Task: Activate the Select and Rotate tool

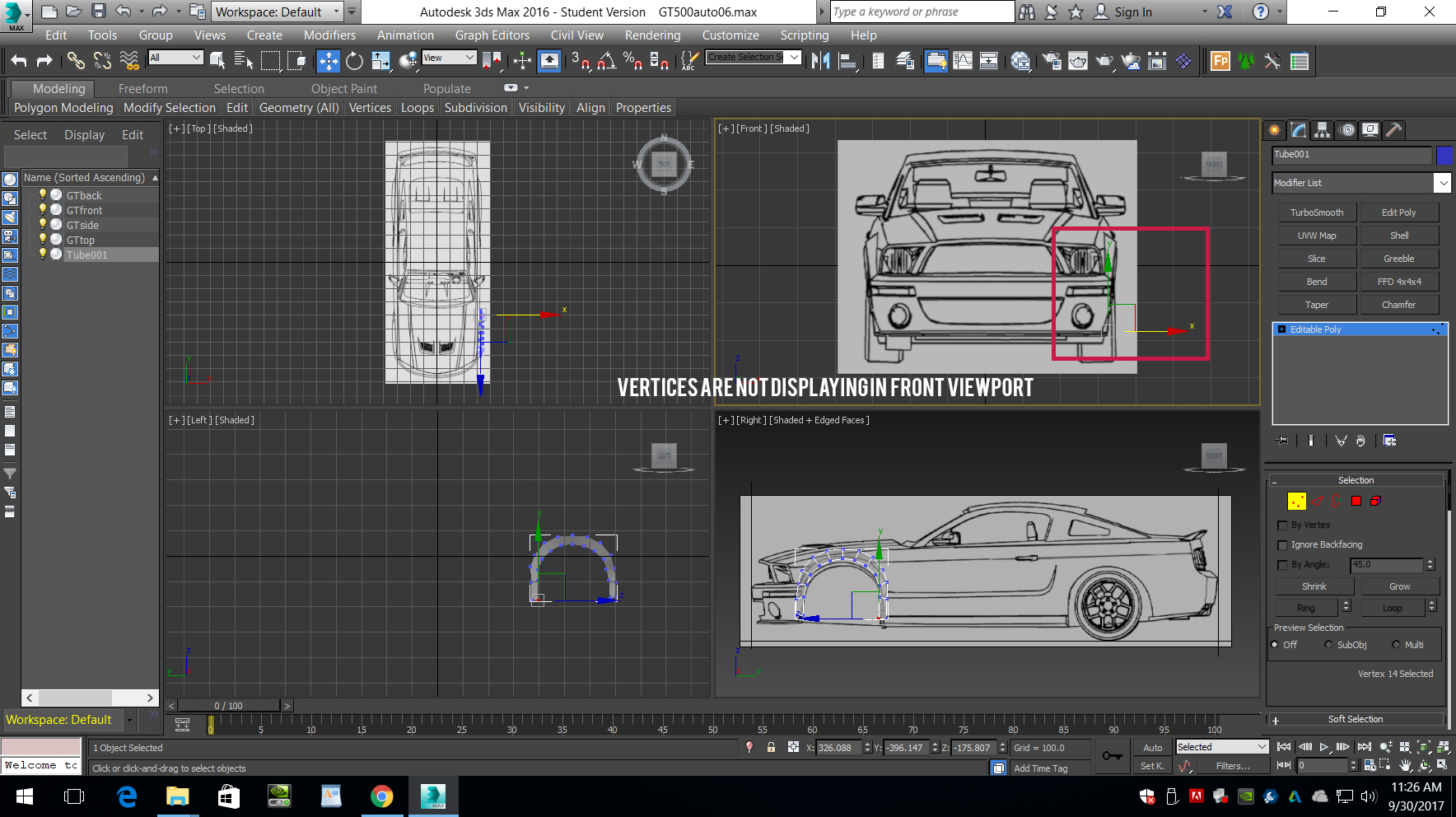Action: (x=354, y=61)
